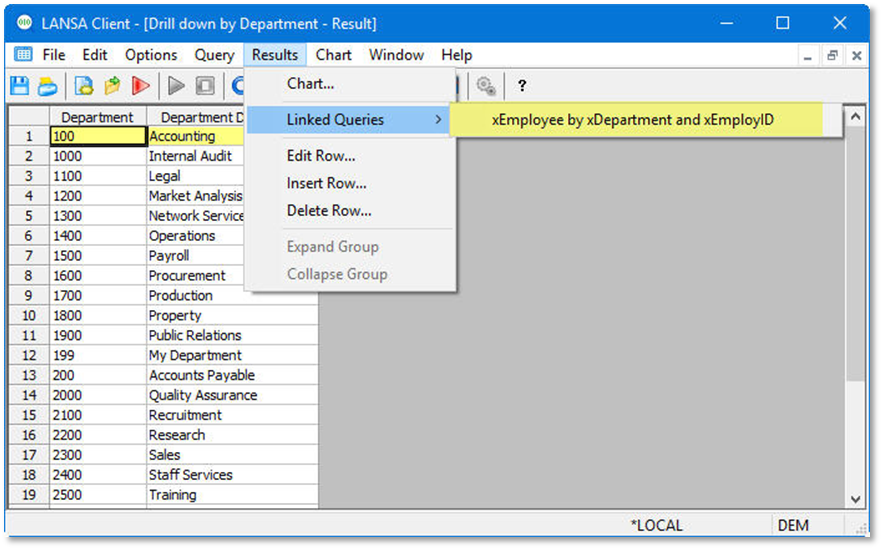Image resolution: width=882 pixels, height=549 pixels.
Task: Expand the Linked Queries submenu arrow
Action: (438, 120)
